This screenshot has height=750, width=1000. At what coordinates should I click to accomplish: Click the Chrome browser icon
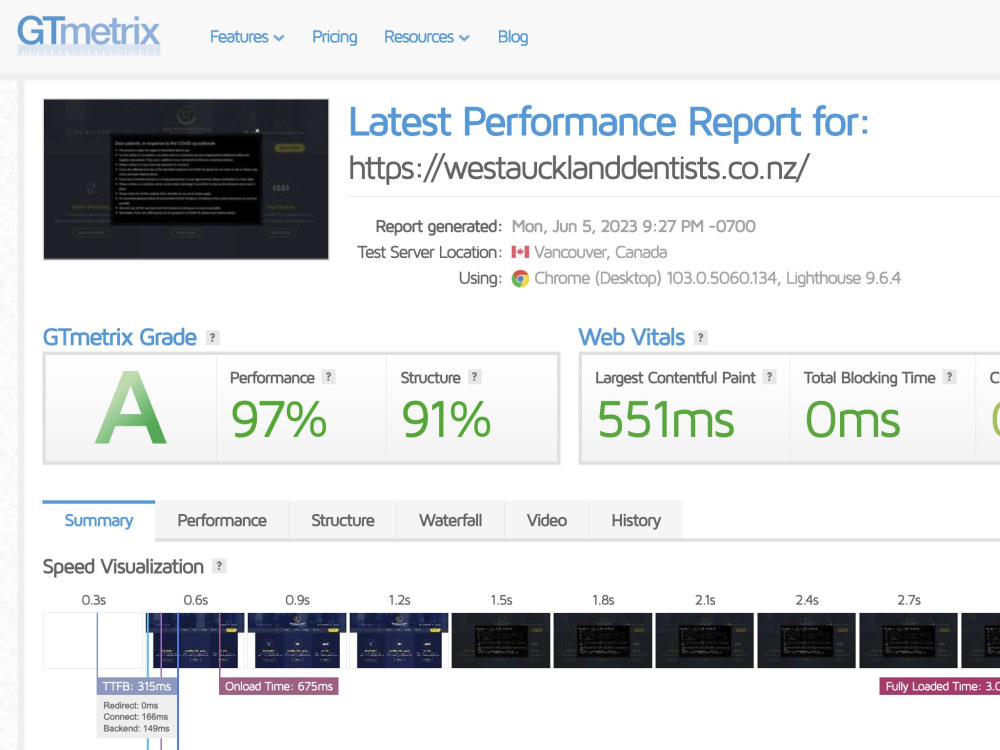pyautogui.click(x=520, y=279)
